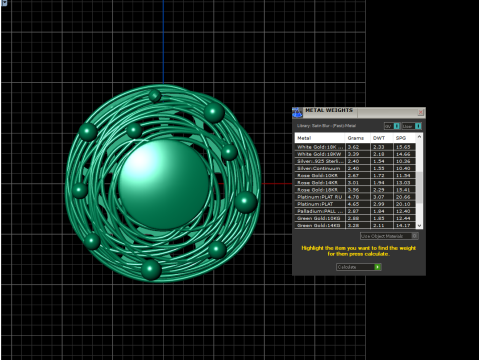Viewport: 480px width, 360px height.
Task: Toggle Use Object Materials option
Action: [x=389, y=236]
